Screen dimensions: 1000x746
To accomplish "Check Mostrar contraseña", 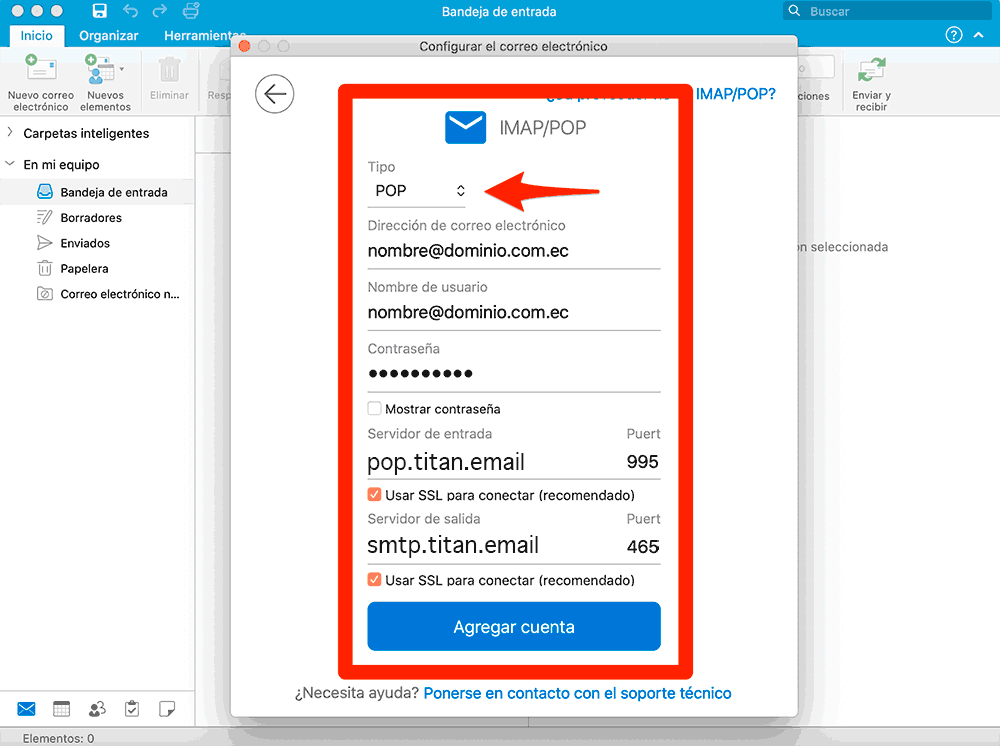I will pyautogui.click(x=374, y=408).
